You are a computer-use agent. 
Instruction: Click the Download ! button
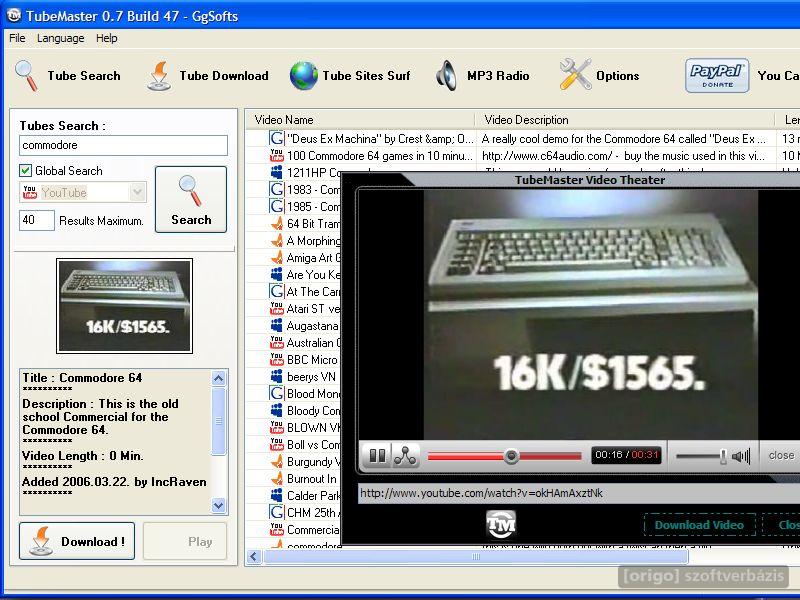click(77, 541)
